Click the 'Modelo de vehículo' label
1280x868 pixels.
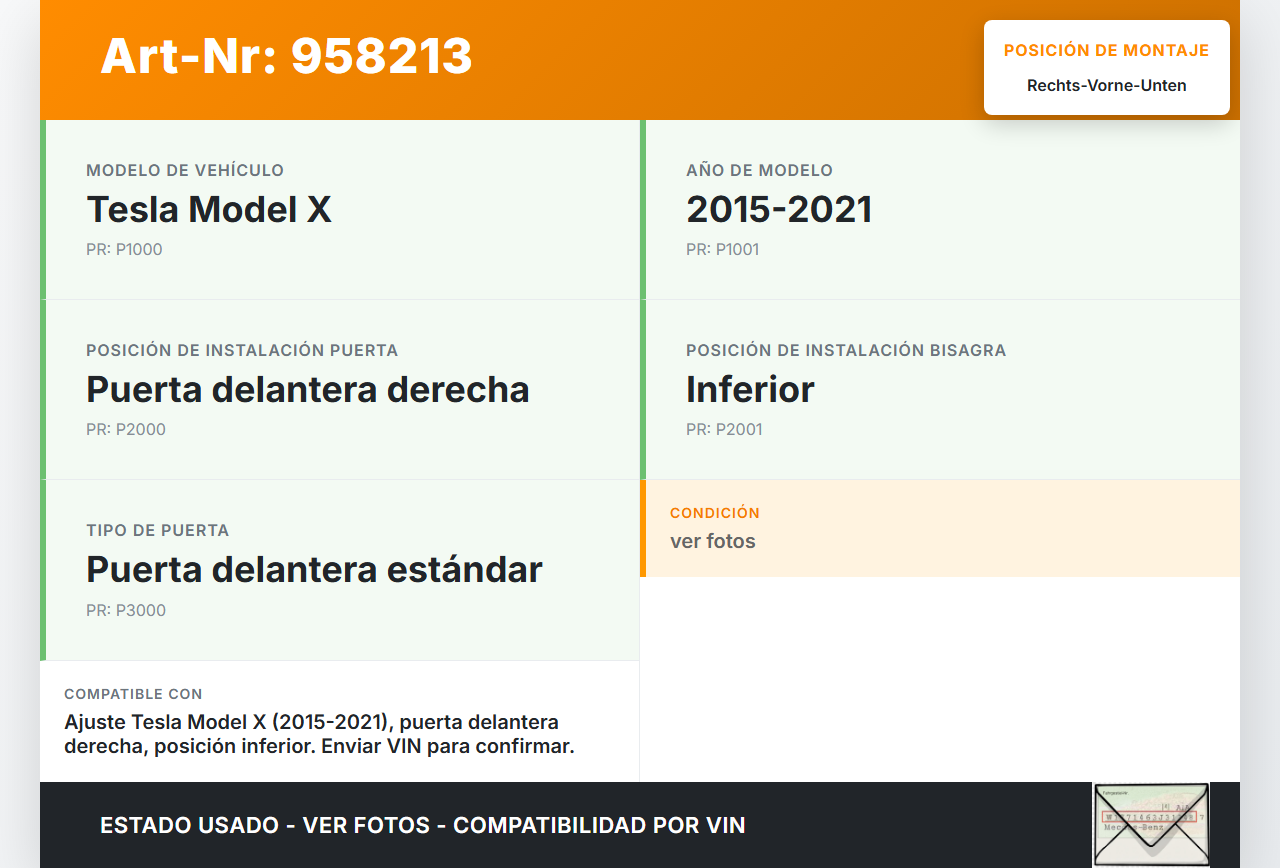point(185,170)
